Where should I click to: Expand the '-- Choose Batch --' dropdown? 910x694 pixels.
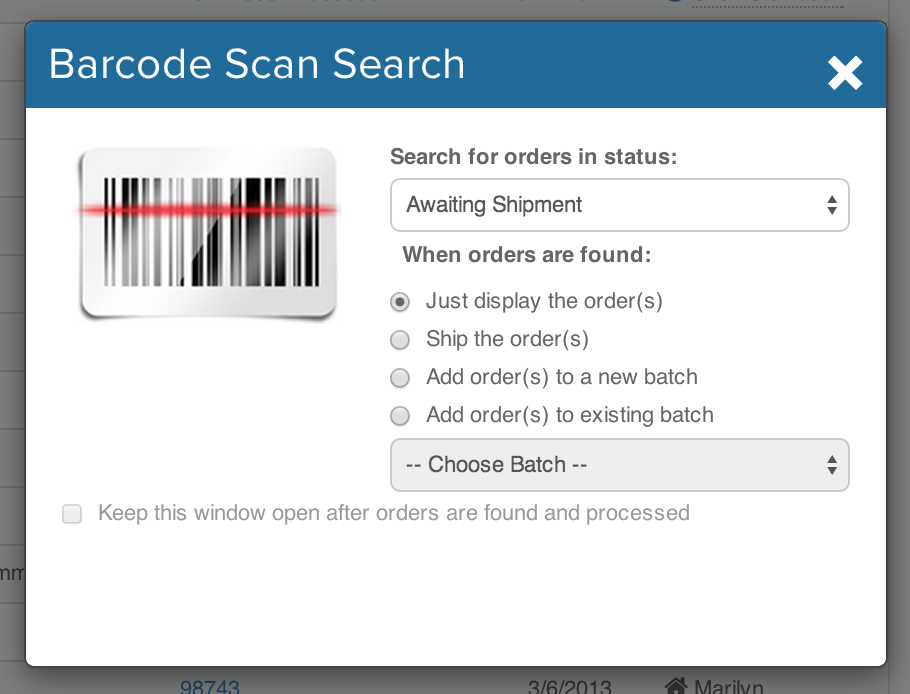(x=618, y=465)
